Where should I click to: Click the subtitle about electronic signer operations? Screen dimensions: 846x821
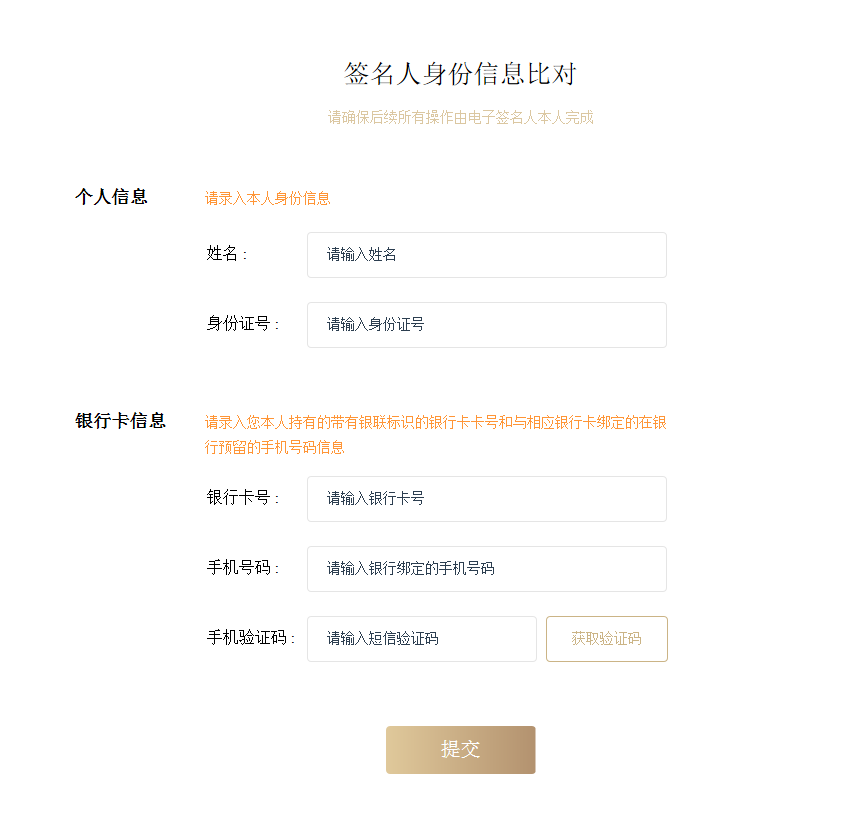[x=460, y=117]
